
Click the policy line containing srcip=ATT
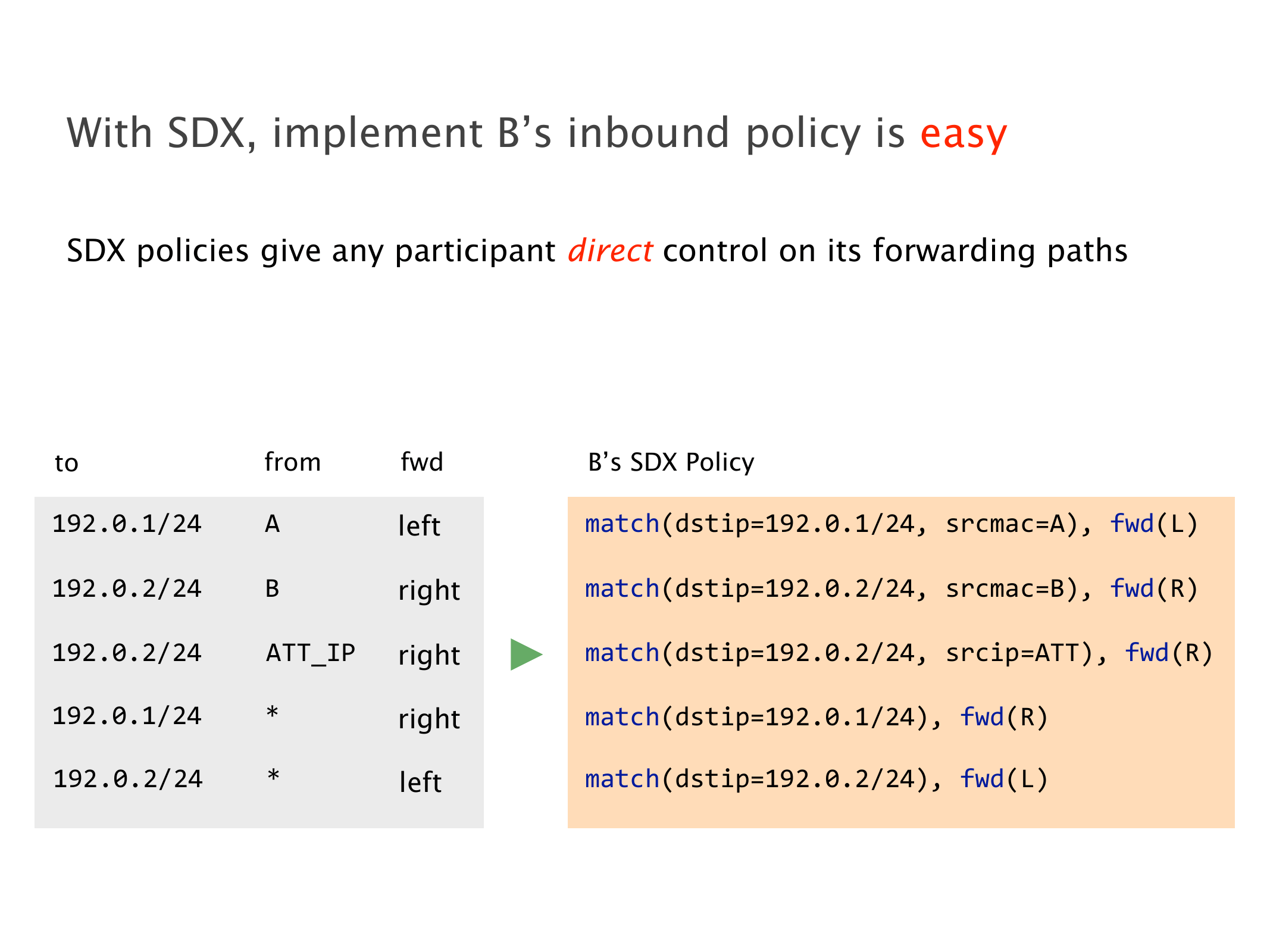(x=898, y=653)
